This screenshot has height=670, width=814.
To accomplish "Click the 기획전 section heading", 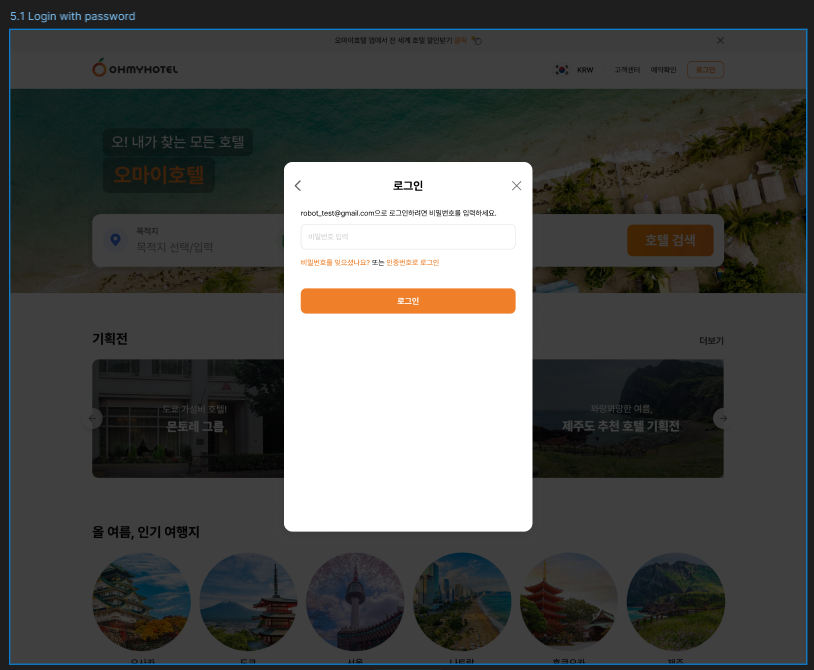I will (110, 339).
